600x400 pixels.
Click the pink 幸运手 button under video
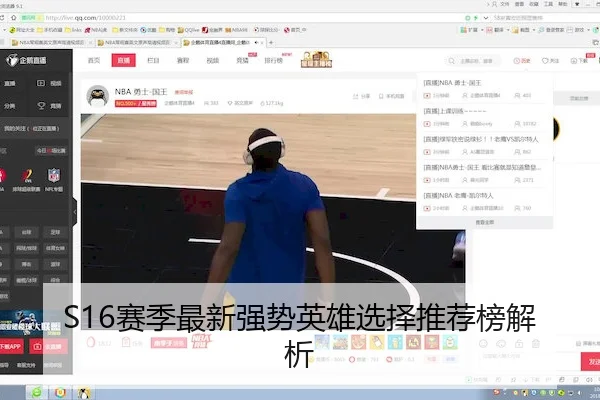pyautogui.click(x=169, y=343)
